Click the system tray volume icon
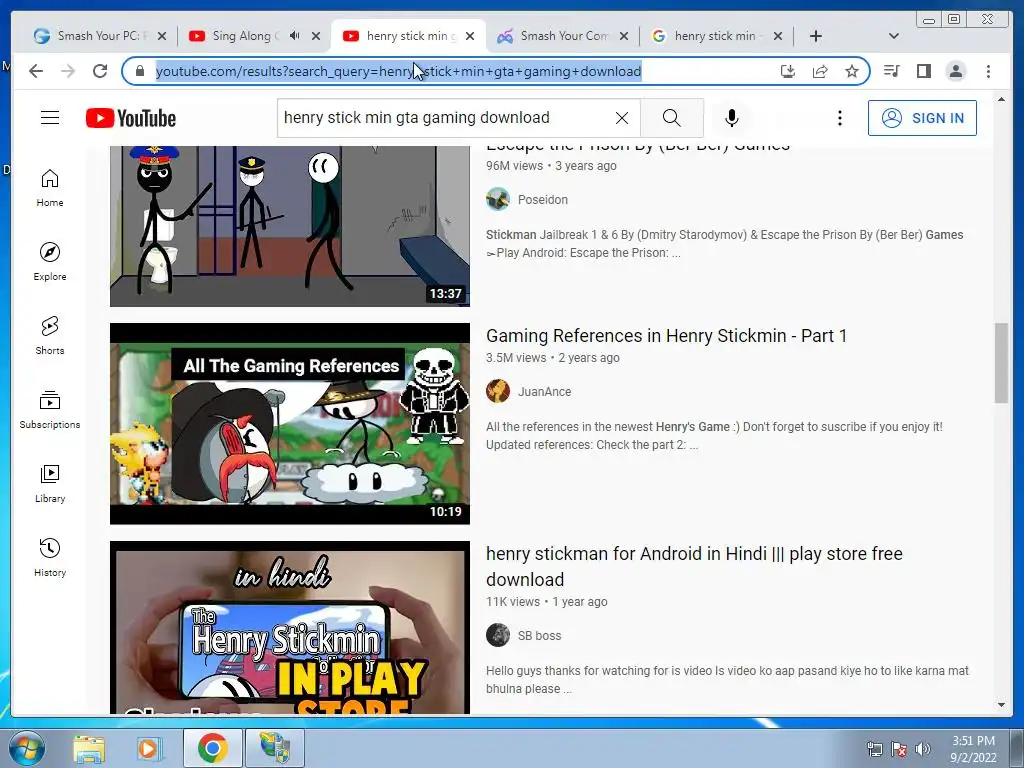This screenshot has height=768, width=1024. 923,749
